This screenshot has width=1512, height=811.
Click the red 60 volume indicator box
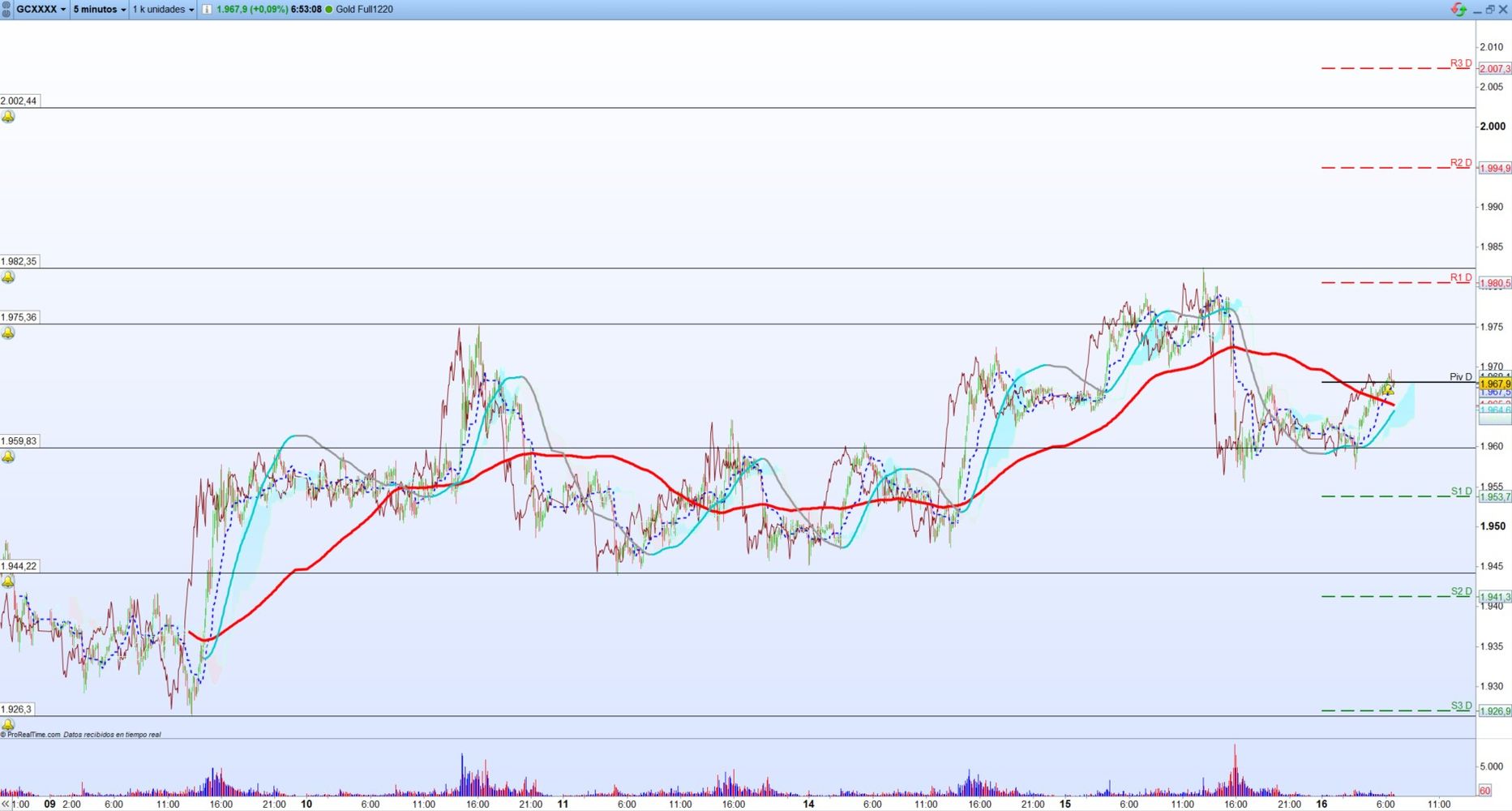[1485, 791]
